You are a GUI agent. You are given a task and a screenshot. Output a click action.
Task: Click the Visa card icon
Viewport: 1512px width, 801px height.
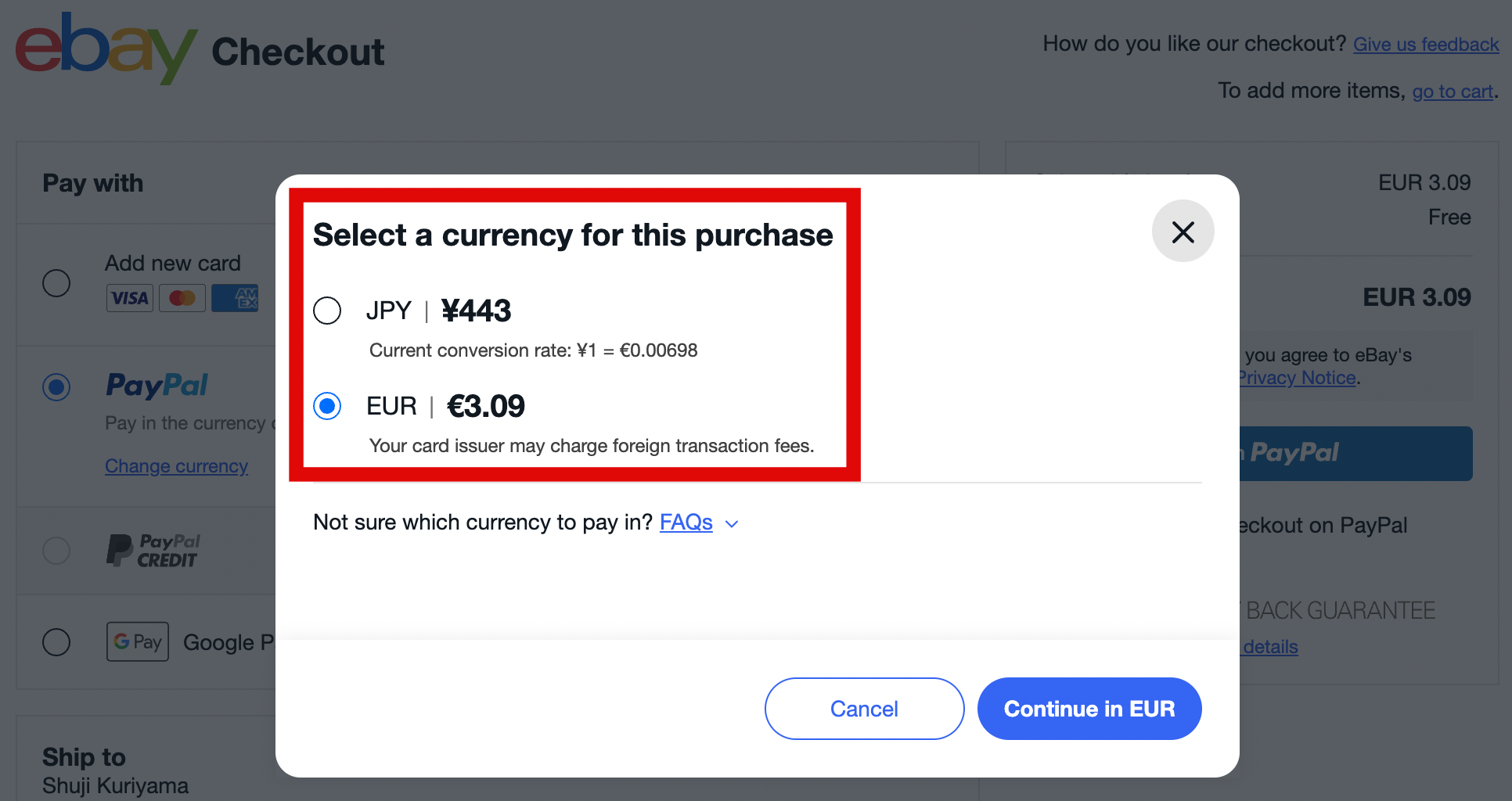130,298
